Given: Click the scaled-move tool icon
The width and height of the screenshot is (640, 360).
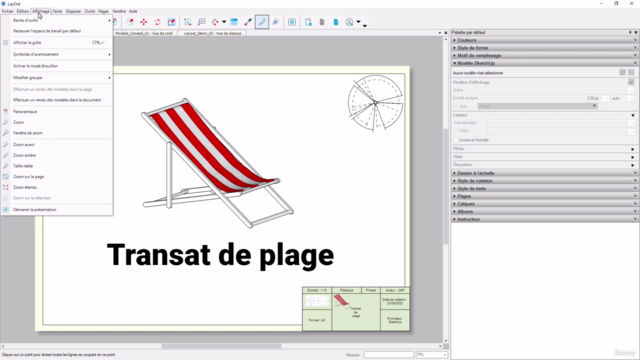Looking at the screenshot, I should (172, 22).
